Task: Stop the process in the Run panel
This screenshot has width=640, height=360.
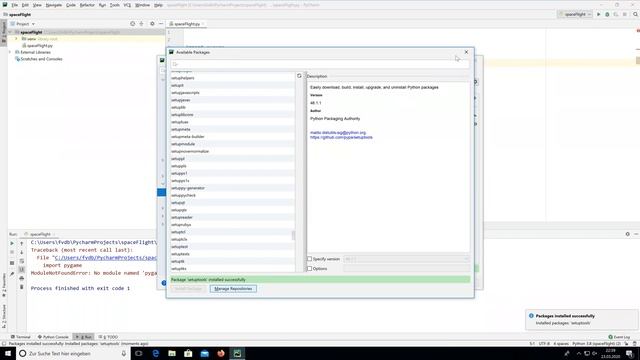Action: 12,253
